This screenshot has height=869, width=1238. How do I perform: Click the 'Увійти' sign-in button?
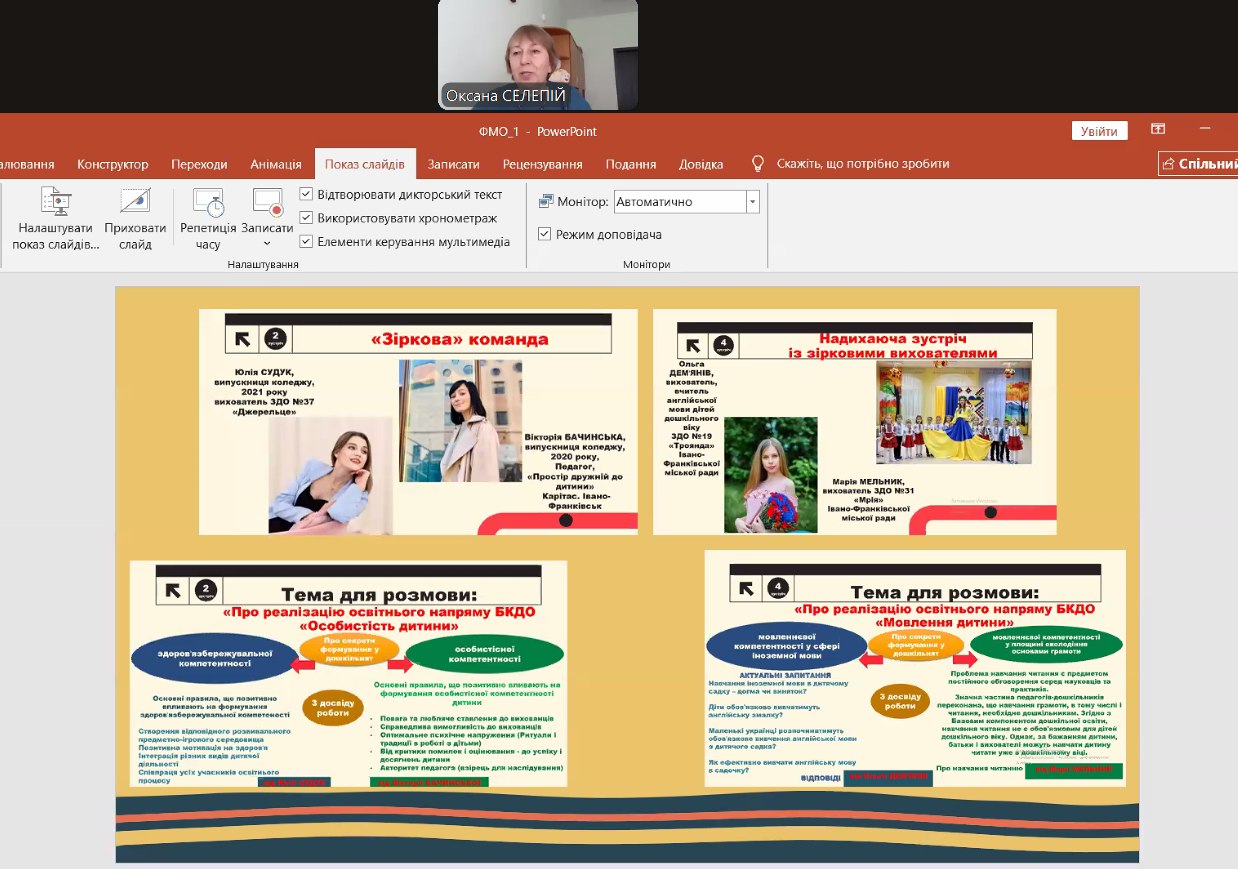[x=1099, y=131]
